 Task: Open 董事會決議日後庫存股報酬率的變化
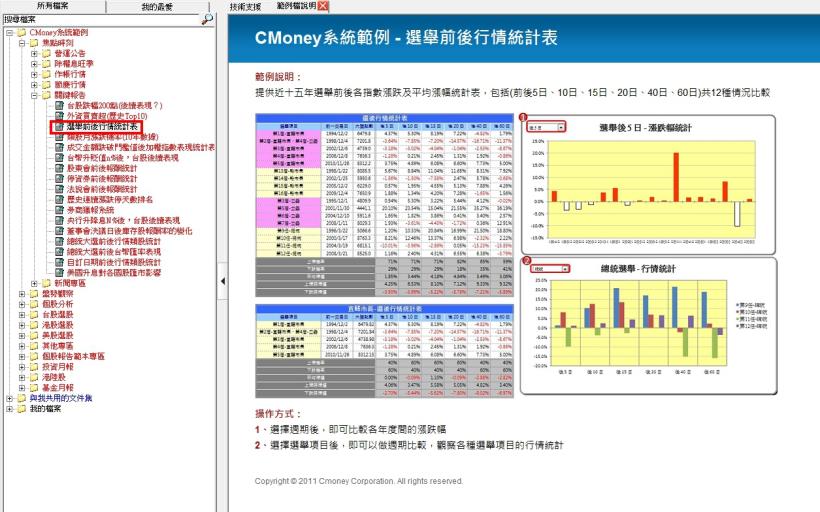[x=129, y=231]
